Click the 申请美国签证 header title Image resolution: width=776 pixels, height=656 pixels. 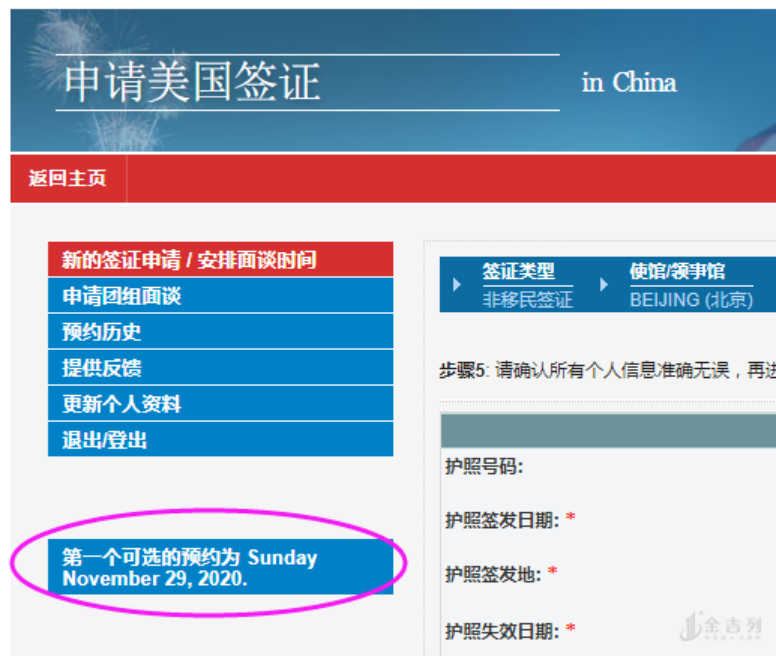[x=192, y=82]
